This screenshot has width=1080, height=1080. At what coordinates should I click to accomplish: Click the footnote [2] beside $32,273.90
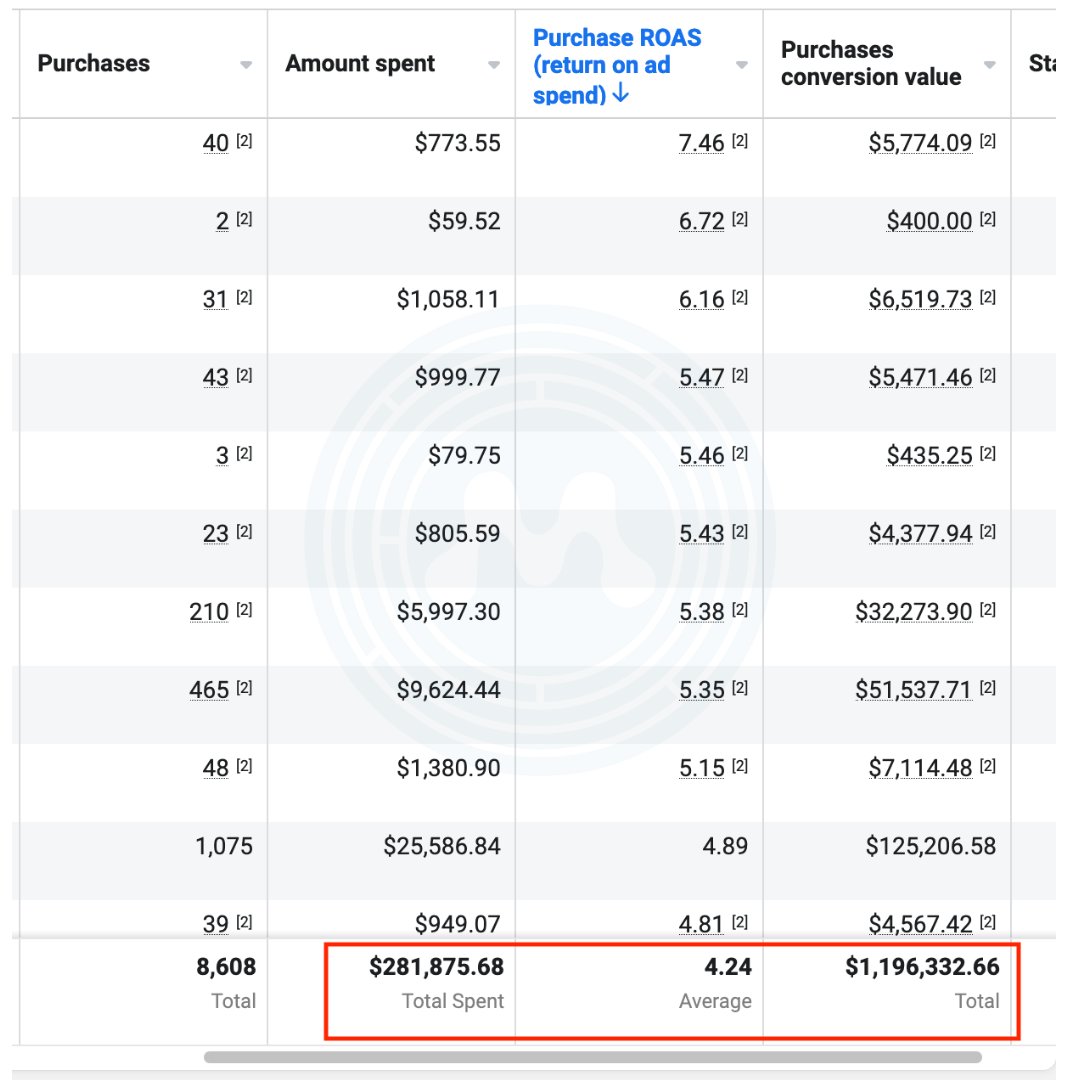point(988,610)
